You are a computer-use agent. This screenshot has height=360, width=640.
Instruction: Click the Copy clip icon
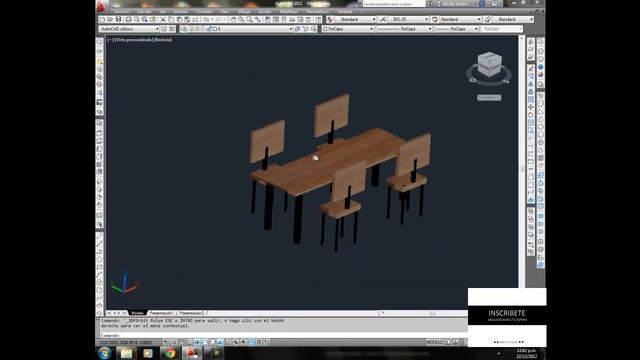pyautogui.click(x=171, y=20)
